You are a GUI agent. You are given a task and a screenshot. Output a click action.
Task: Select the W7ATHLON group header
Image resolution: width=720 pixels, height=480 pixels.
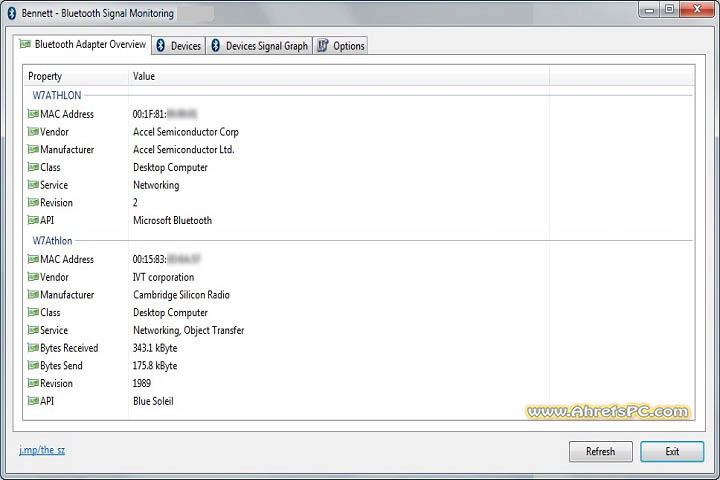(x=56, y=96)
